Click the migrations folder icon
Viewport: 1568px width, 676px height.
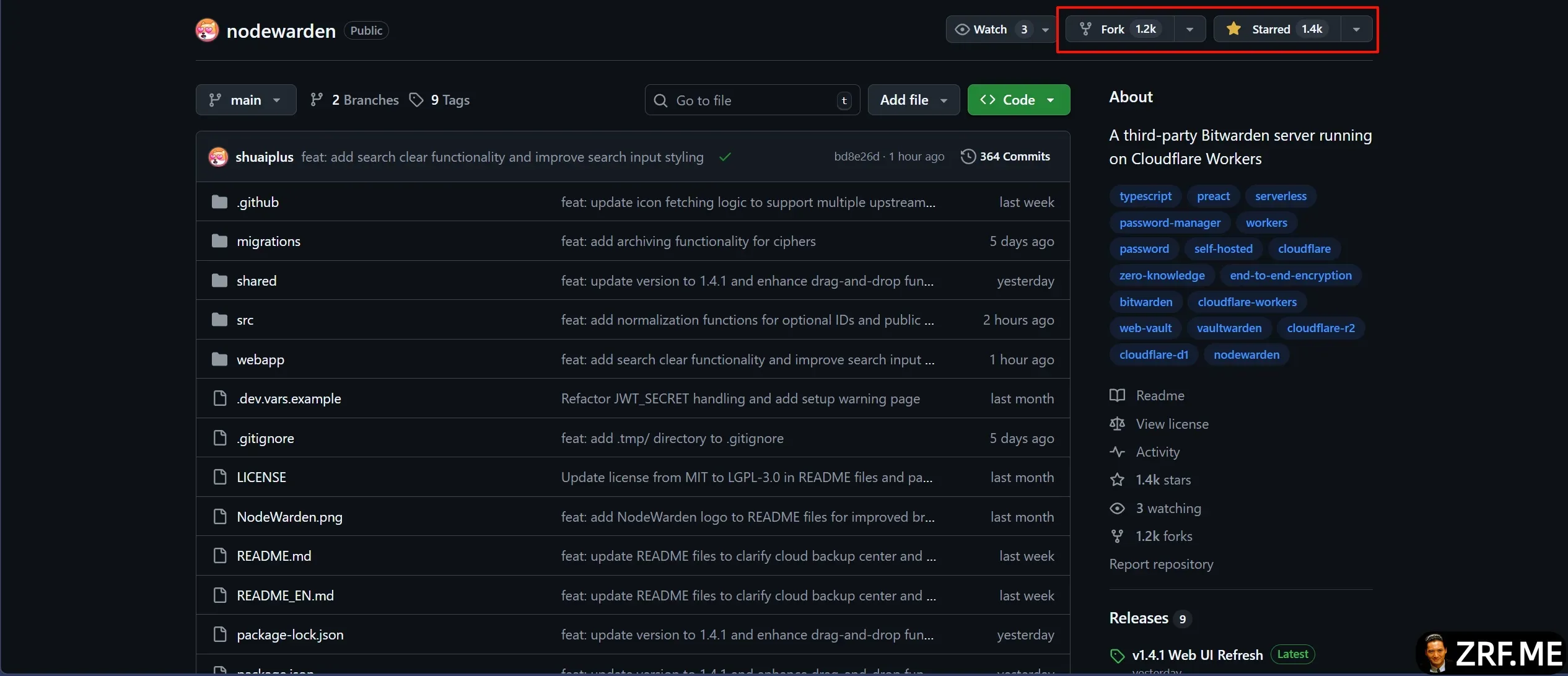point(219,241)
